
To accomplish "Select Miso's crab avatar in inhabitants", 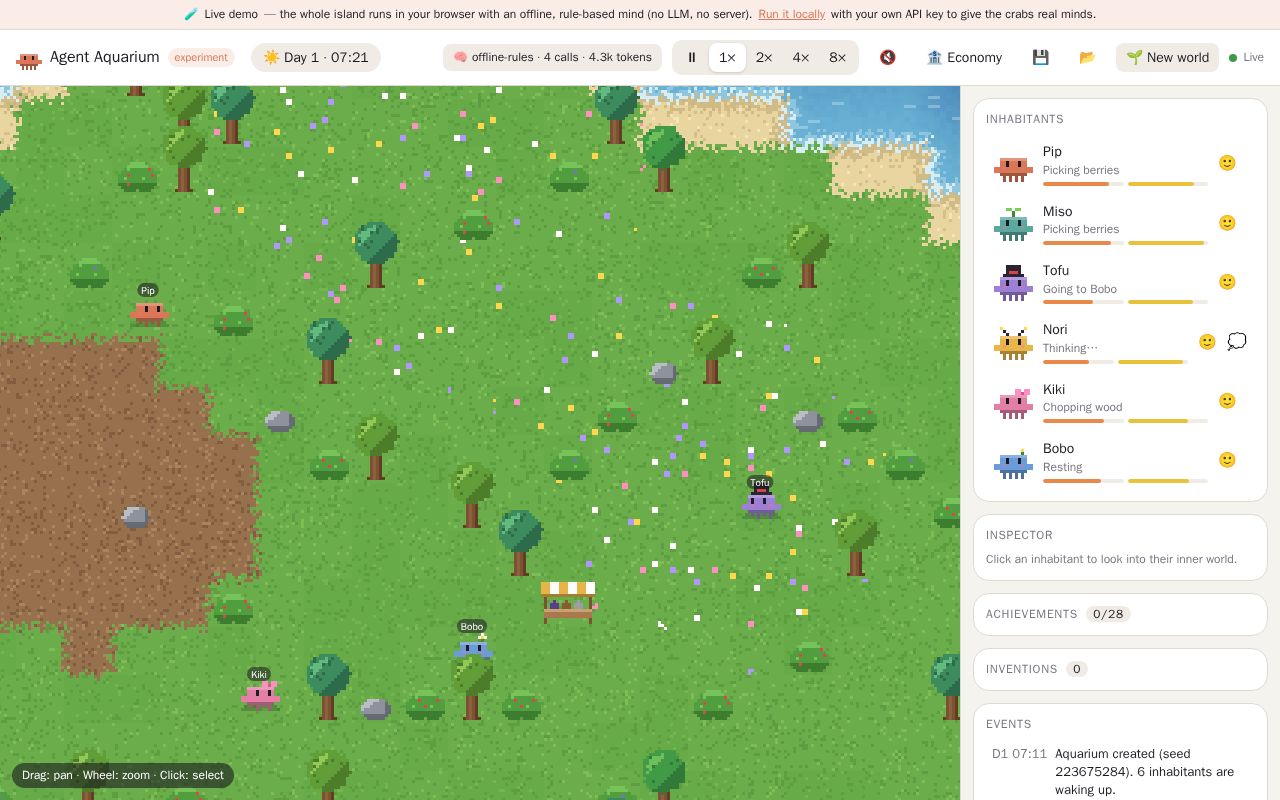I will pyautogui.click(x=1013, y=224).
